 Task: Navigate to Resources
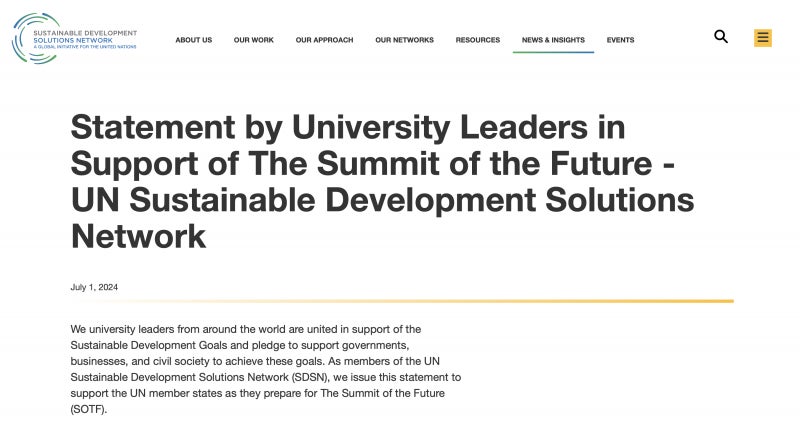(478, 40)
